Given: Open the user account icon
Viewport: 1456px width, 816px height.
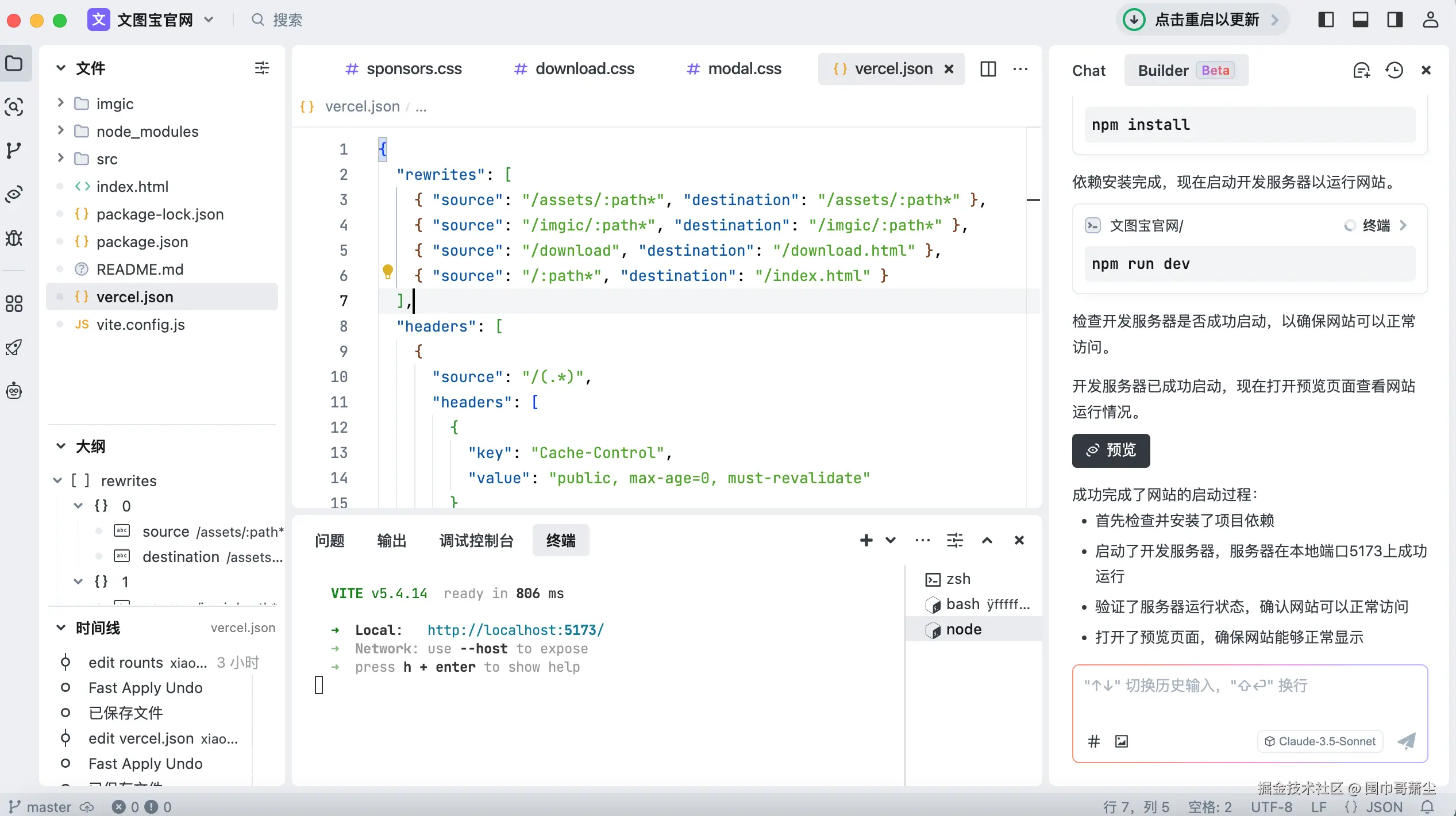Looking at the screenshot, I should pos(1430,20).
